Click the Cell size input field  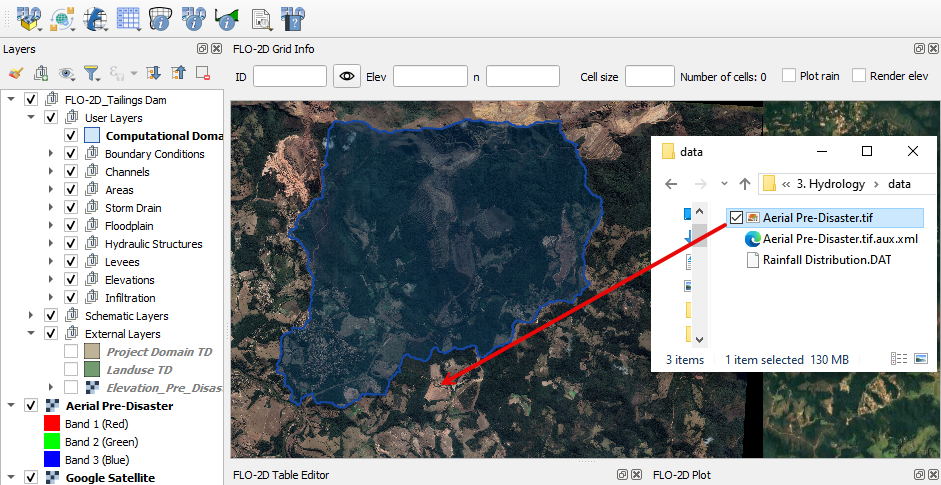(x=649, y=76)
